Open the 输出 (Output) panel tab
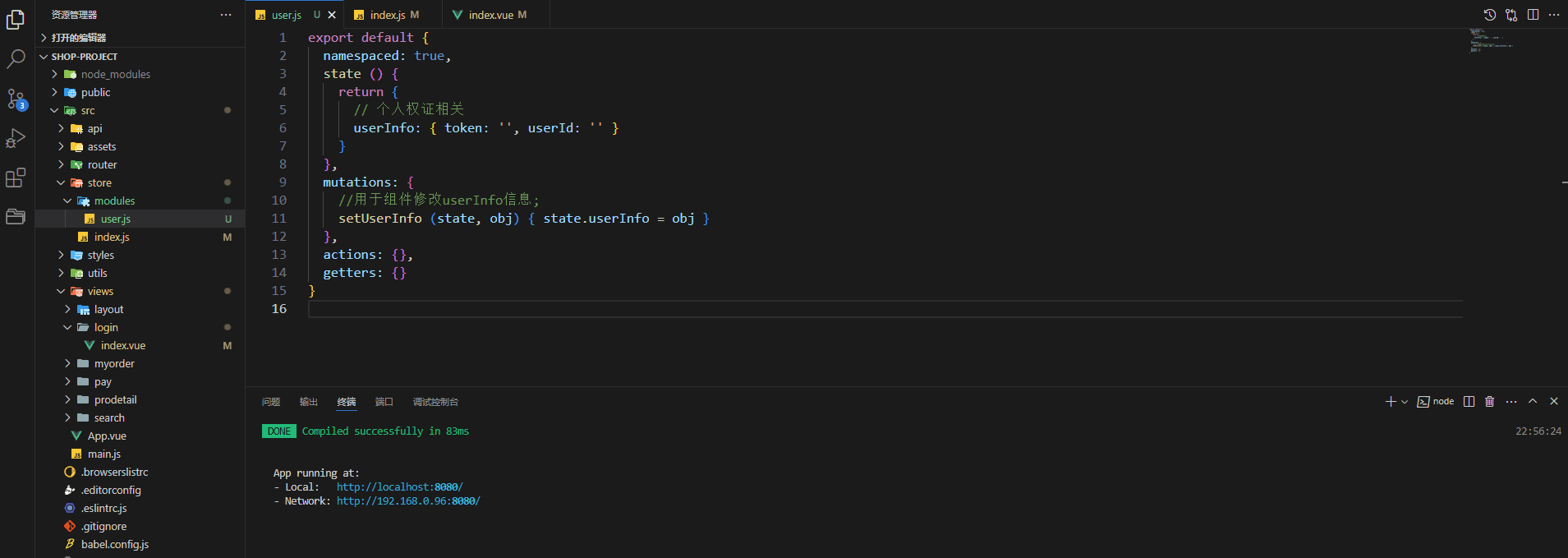 click(x=309, y=402)
